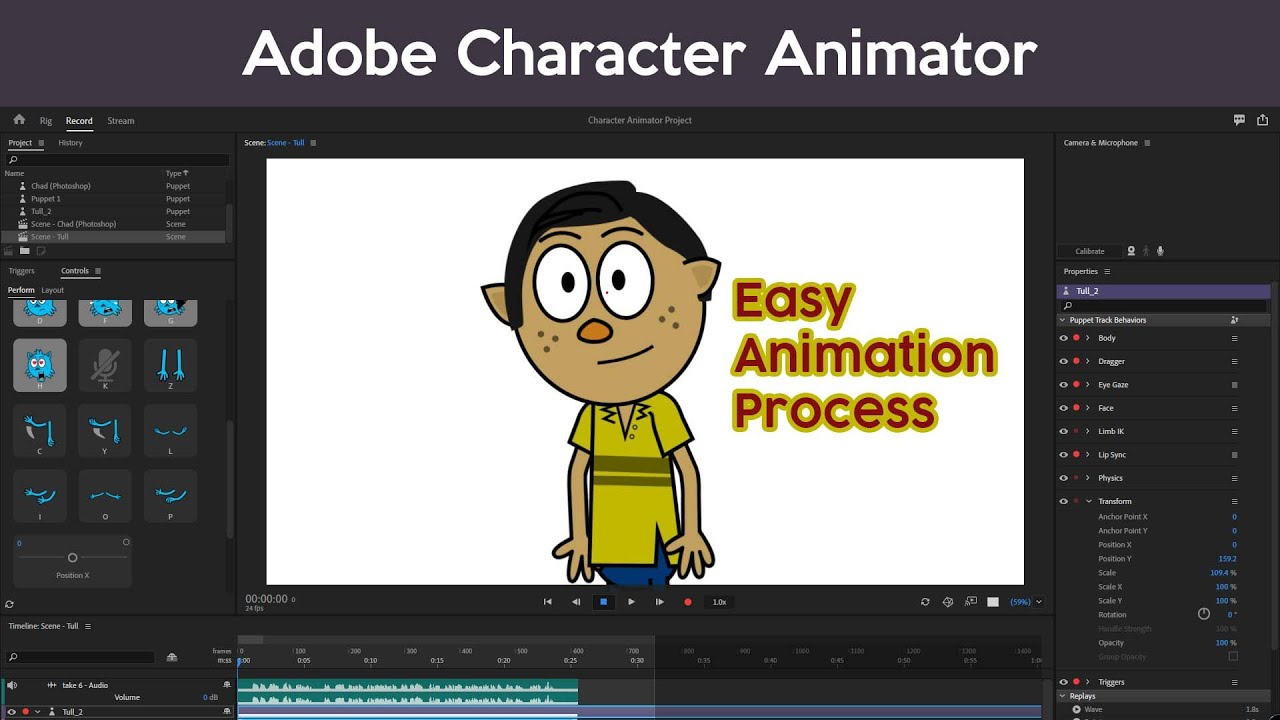Trigger the Z arms control
Image resolution: width=1280 pixels, height=720 pixels.
170,365
